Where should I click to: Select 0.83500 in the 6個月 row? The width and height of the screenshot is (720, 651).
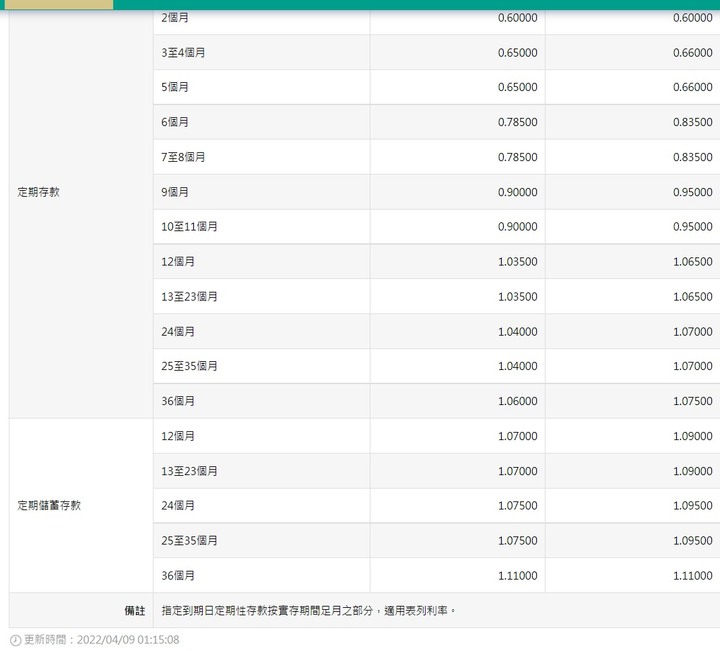[692, 122]
